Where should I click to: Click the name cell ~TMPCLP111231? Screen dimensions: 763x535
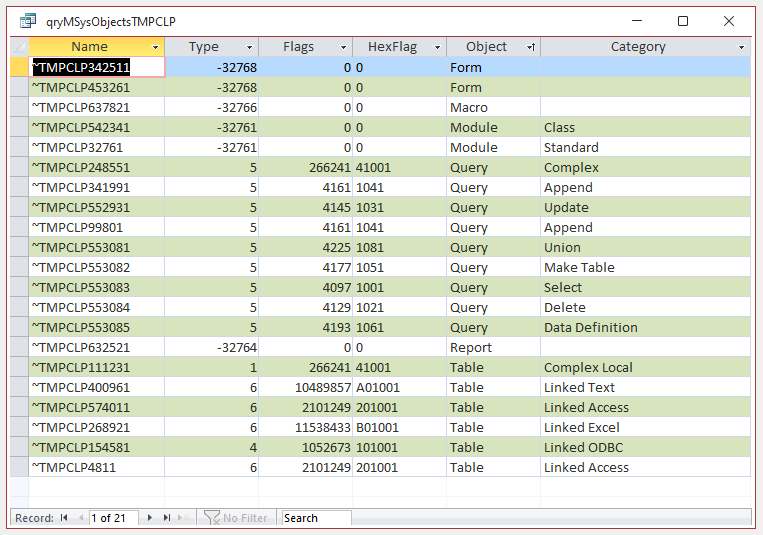97,368
